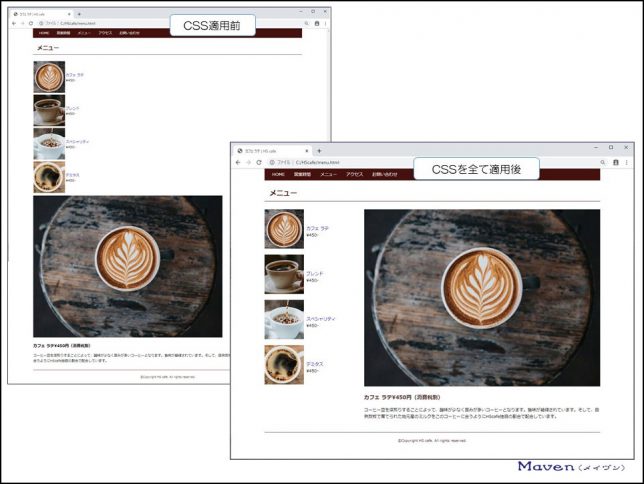Screen dimensions: 644x484
Task: Open the ブレンド link in the front window
Action: pos(315,273)
